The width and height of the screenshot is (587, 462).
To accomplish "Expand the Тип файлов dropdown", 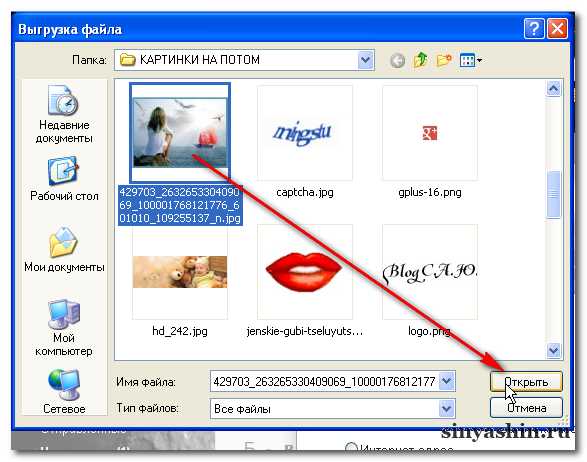I will click(x=446, y=408).
